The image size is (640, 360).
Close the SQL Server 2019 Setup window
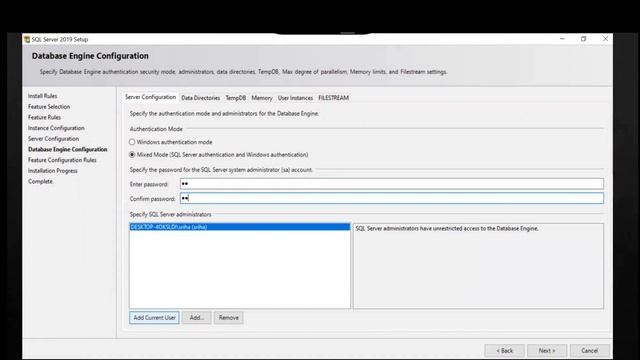click(605, 39)
